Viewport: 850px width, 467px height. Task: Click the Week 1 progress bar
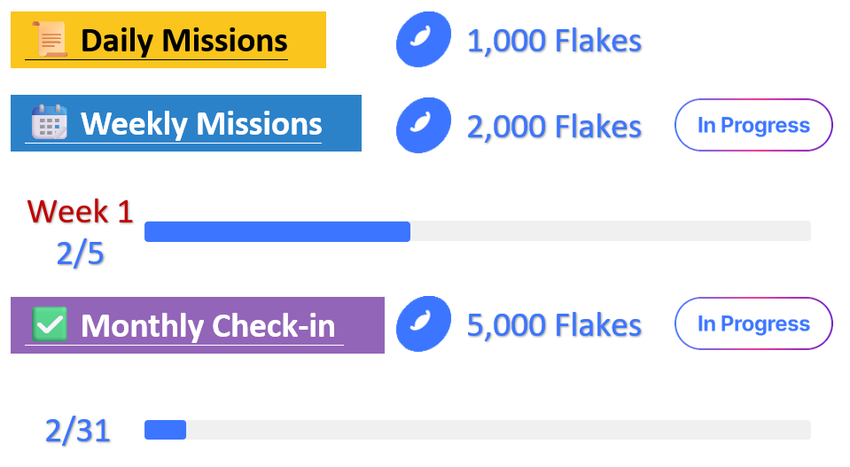pos(477,232)
